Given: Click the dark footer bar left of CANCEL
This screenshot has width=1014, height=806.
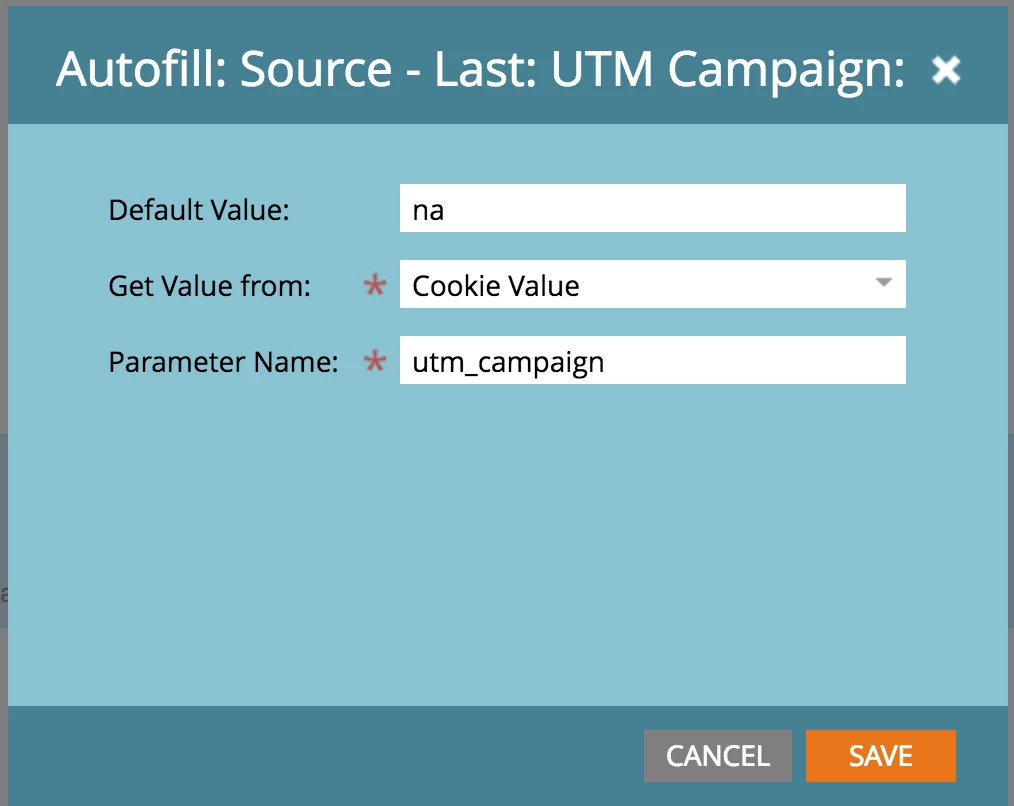Looking at the screenshot, I should pos(323,756).
